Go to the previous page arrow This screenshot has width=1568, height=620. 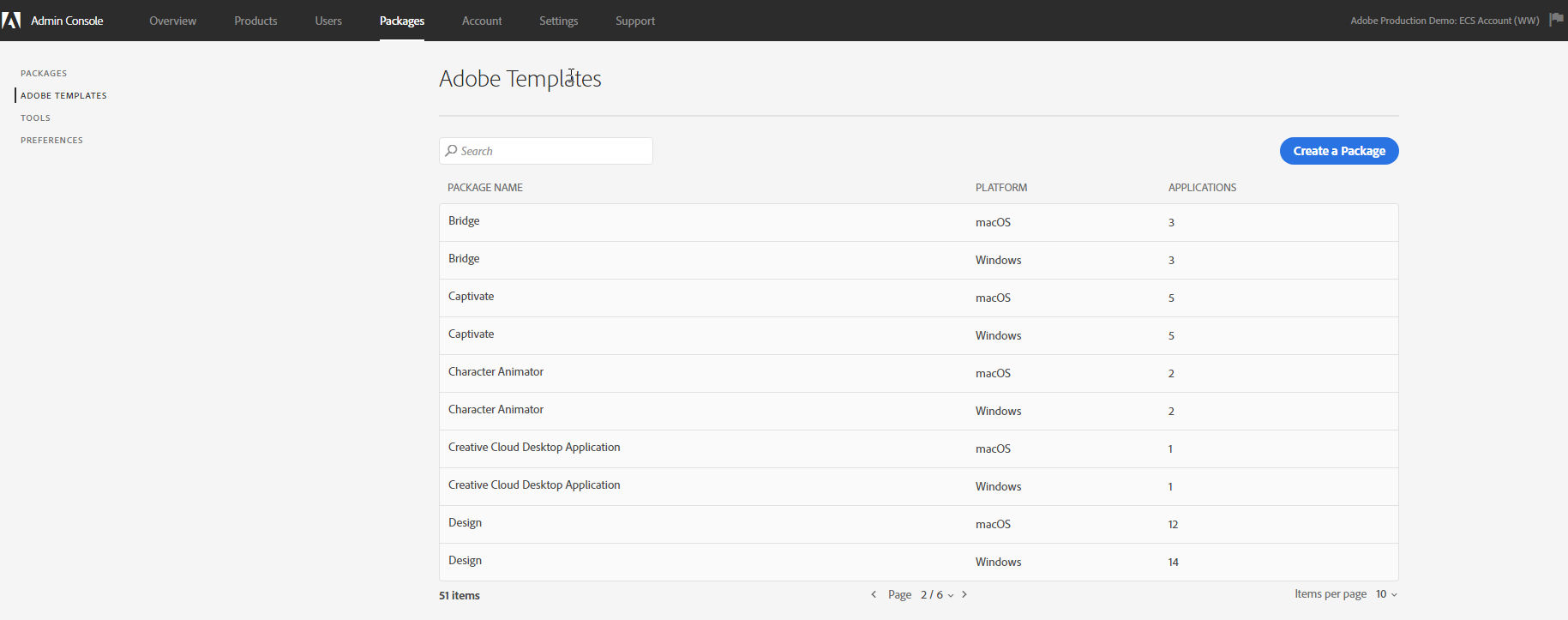tap(874, 594)
